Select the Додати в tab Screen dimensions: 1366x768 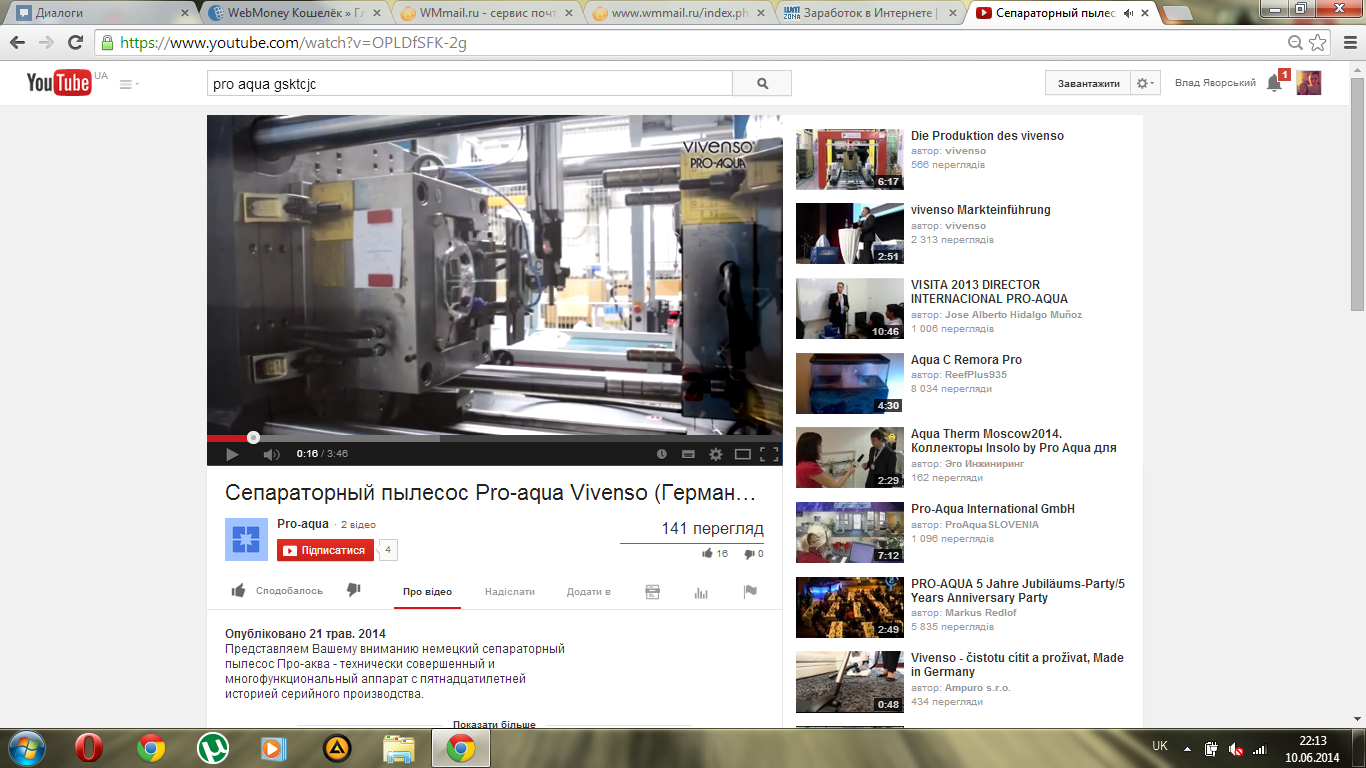(589, 592)
